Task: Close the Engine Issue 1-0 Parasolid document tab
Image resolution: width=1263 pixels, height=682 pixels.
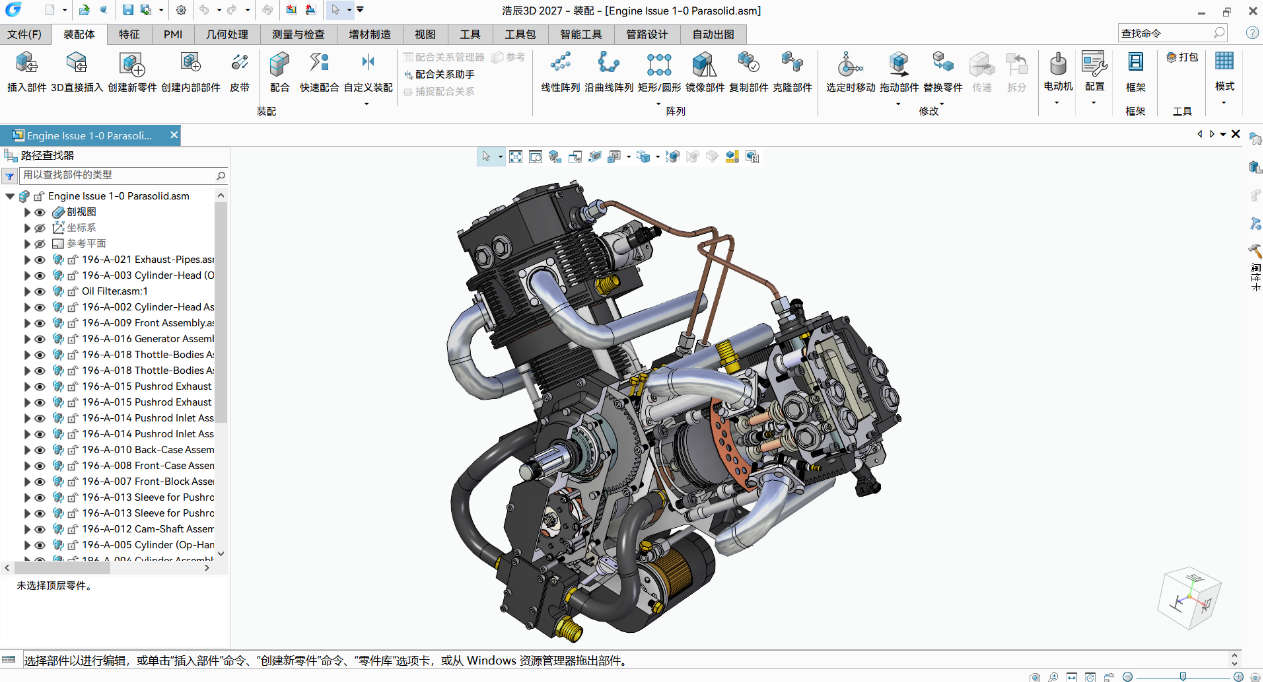Action: point(174,135)
